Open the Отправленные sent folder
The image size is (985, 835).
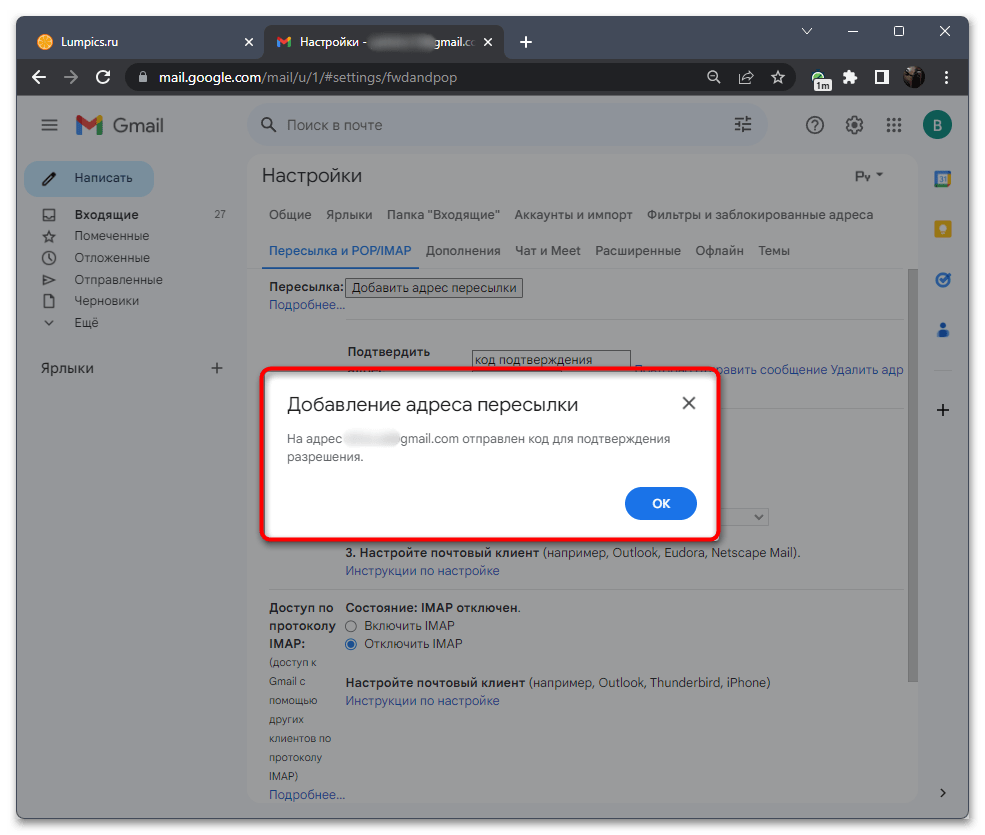click(x=118, y=280)
